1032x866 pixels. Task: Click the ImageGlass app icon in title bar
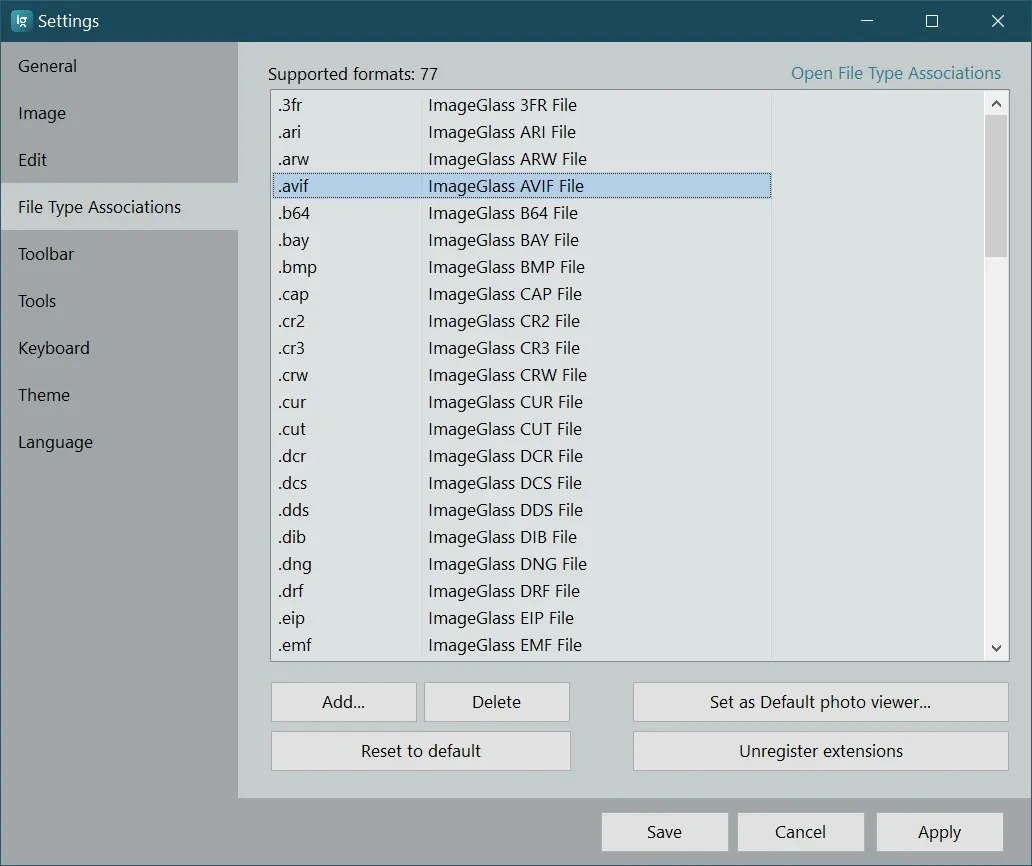point(21,21)
